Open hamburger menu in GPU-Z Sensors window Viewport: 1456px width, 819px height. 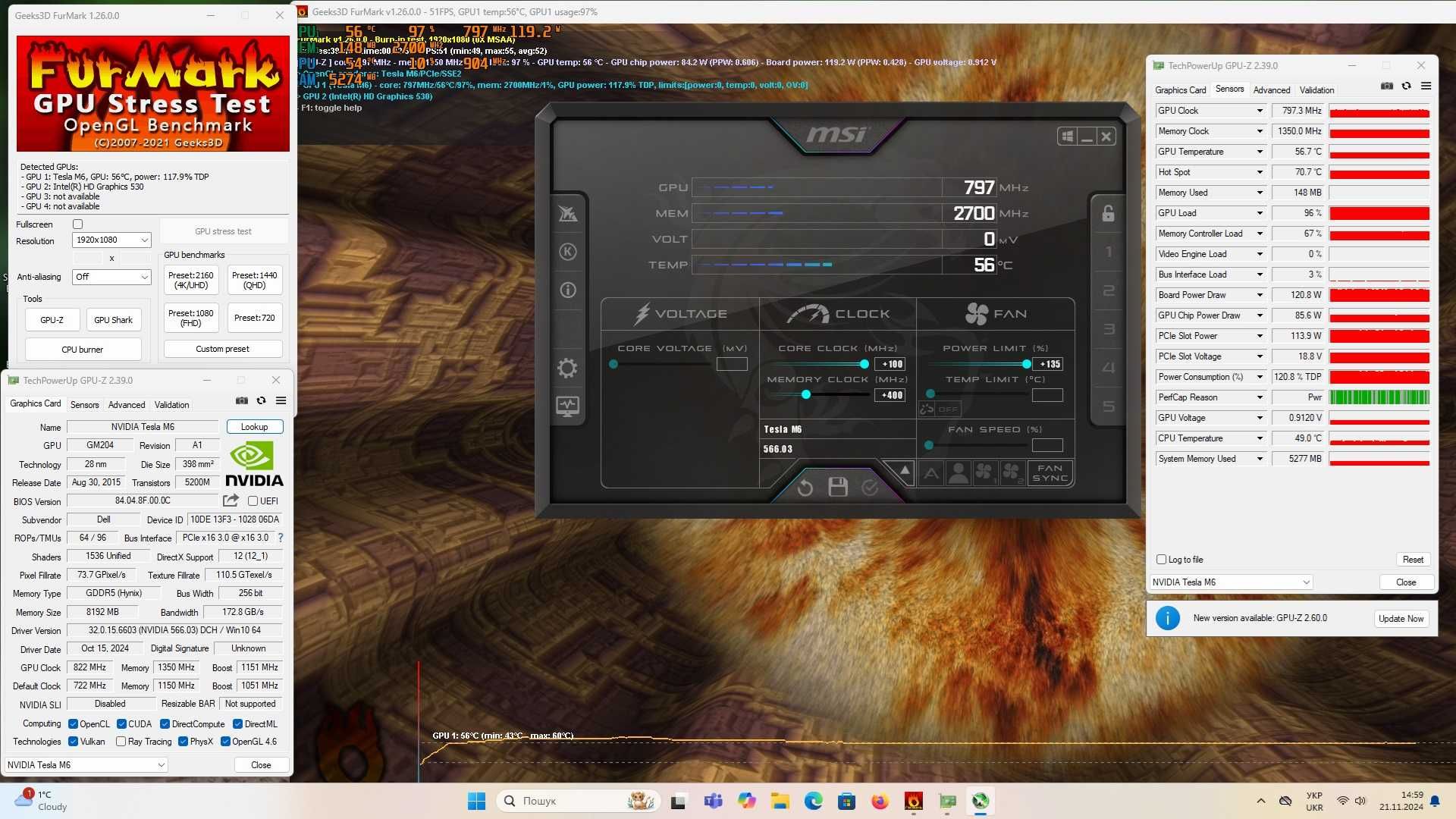(x=1426, y=86)
